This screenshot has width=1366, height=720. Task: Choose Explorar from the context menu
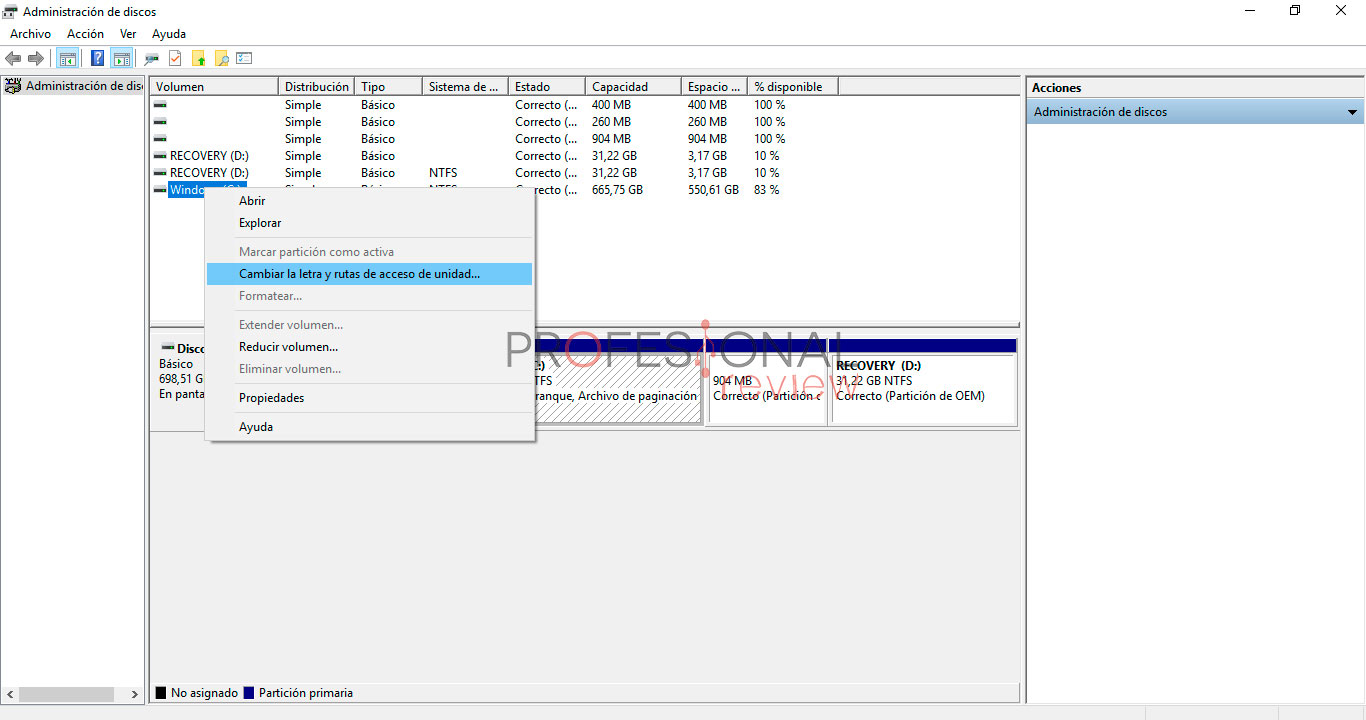(369, 223)
